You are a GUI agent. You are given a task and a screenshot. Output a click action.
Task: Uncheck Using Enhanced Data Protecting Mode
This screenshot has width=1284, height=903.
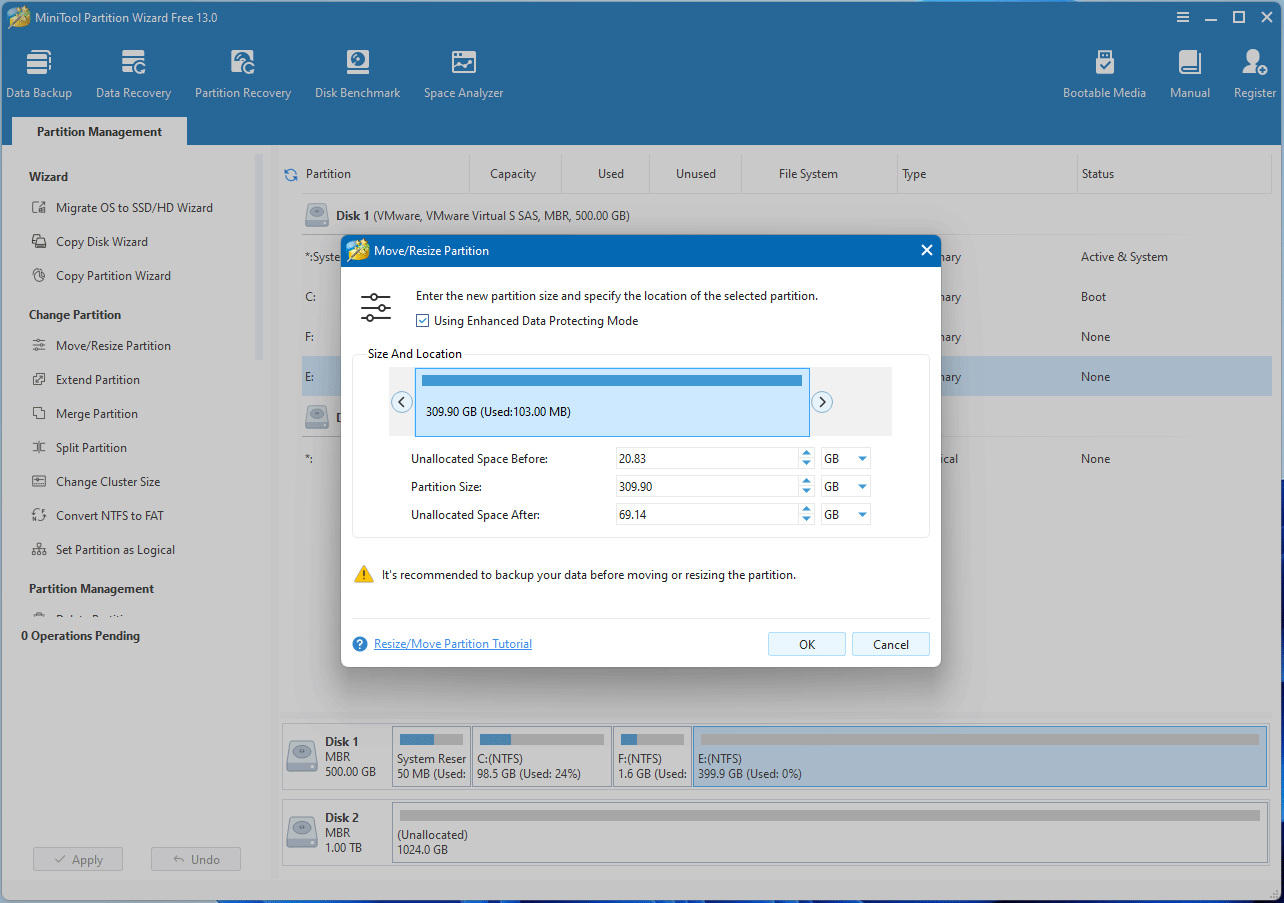(x=423, y=321)
